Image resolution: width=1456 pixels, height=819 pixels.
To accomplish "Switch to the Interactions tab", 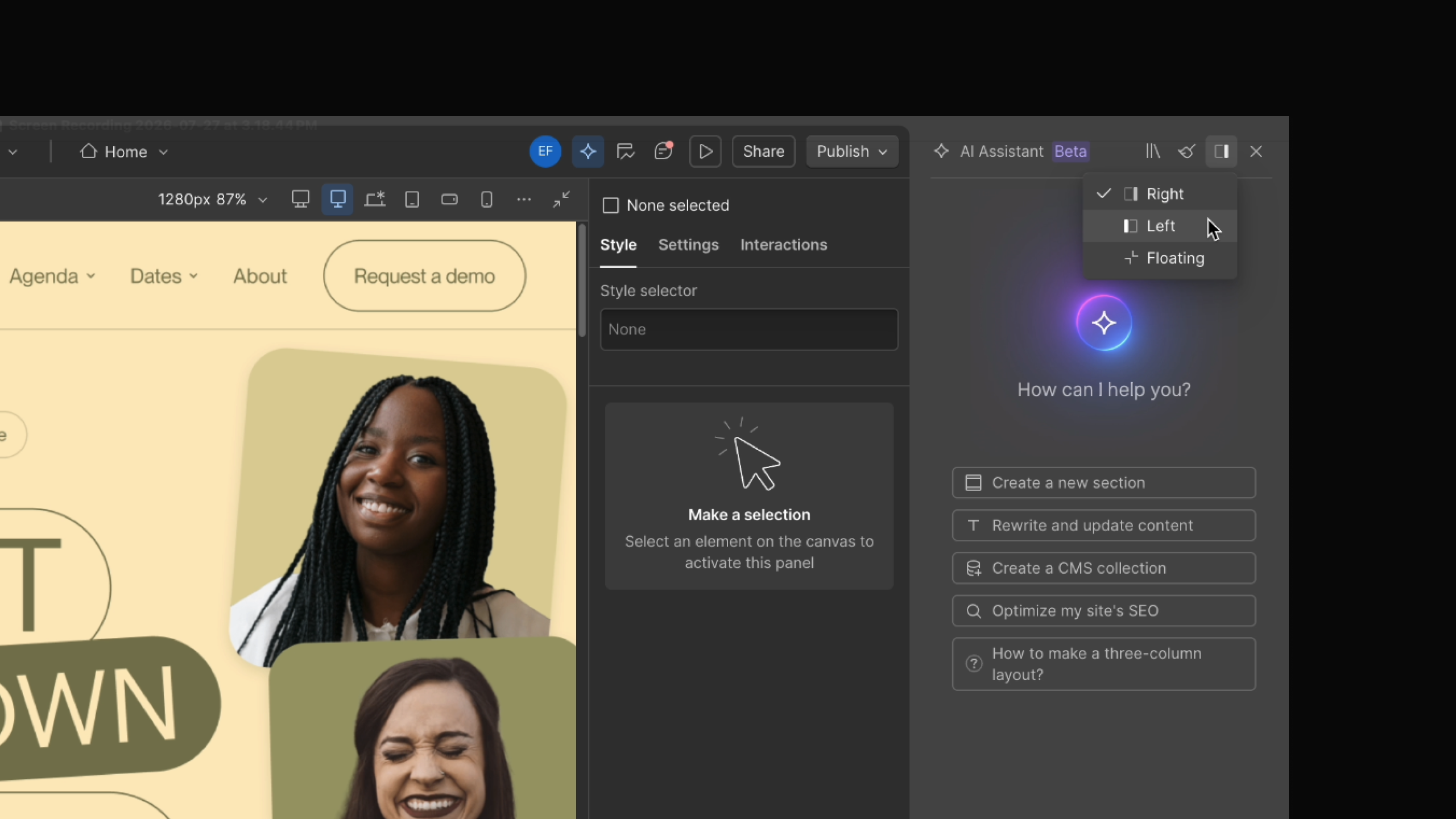I will (783, 245).
